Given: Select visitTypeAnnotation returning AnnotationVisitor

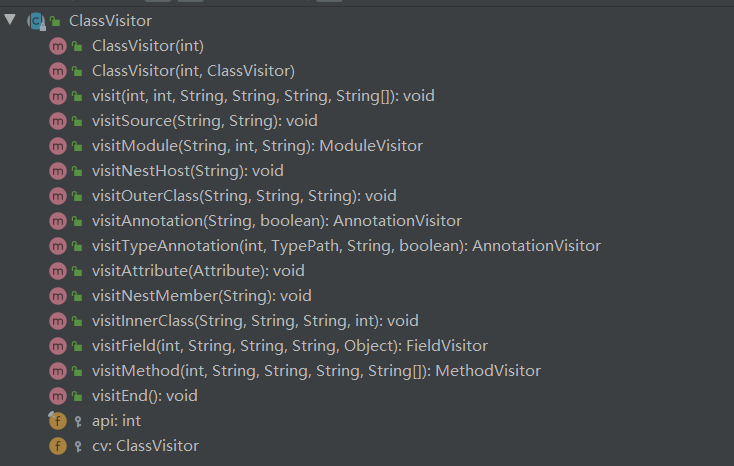Looking at the screenshot, I should (346, 246).
